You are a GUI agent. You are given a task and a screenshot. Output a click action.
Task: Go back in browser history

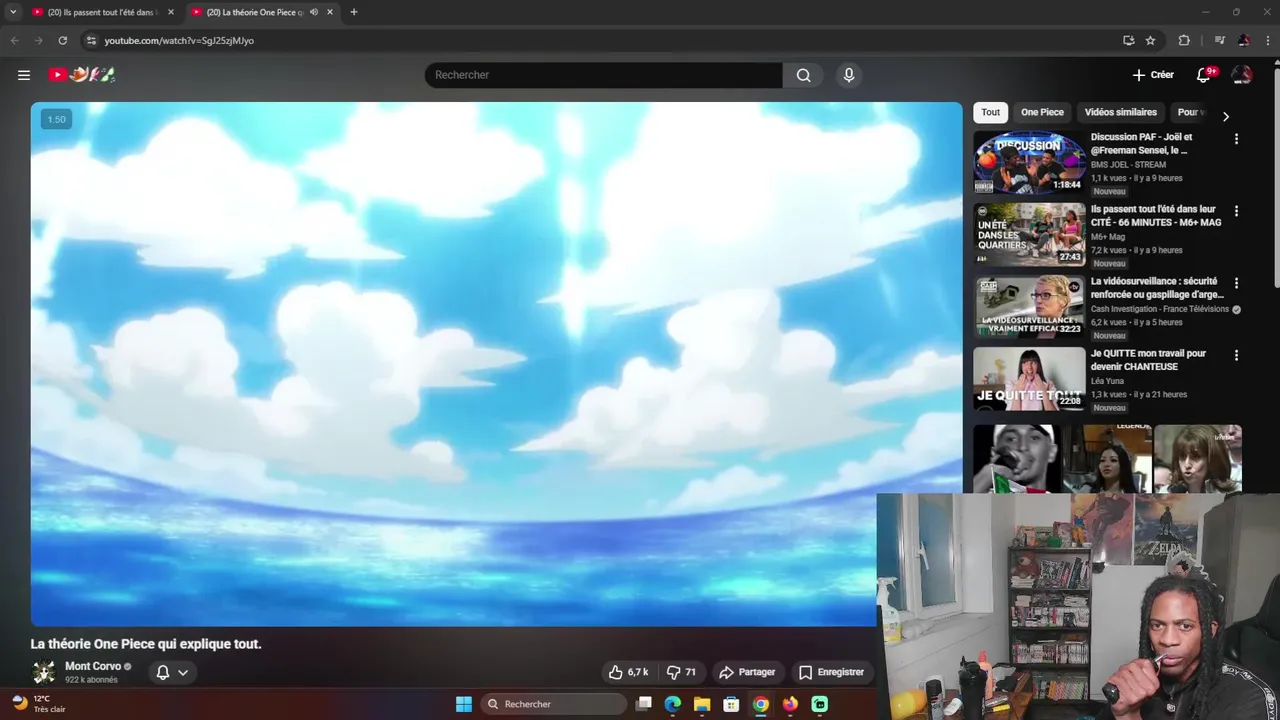[14, 40]
